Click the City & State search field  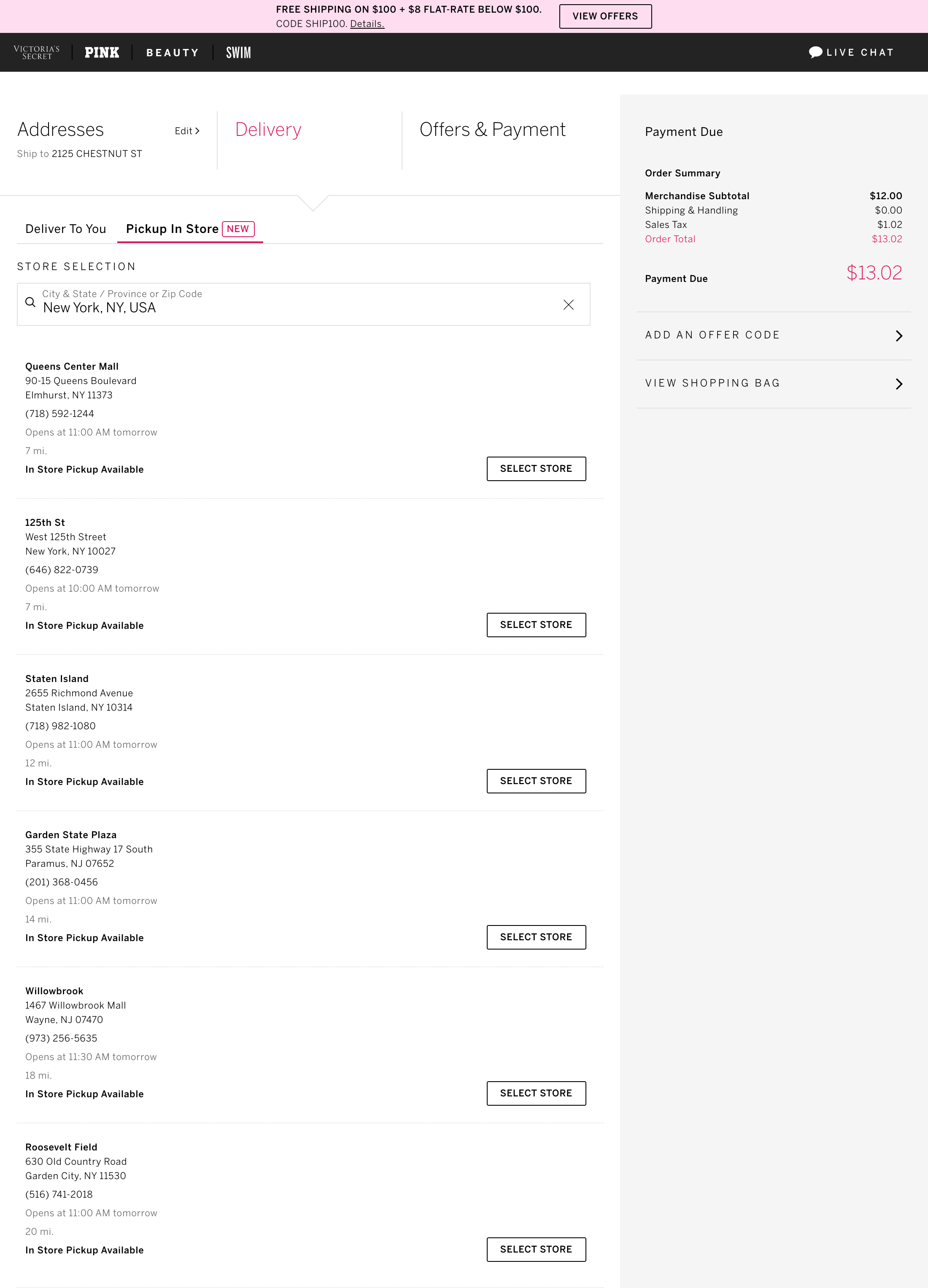click(x=303, y=304)
